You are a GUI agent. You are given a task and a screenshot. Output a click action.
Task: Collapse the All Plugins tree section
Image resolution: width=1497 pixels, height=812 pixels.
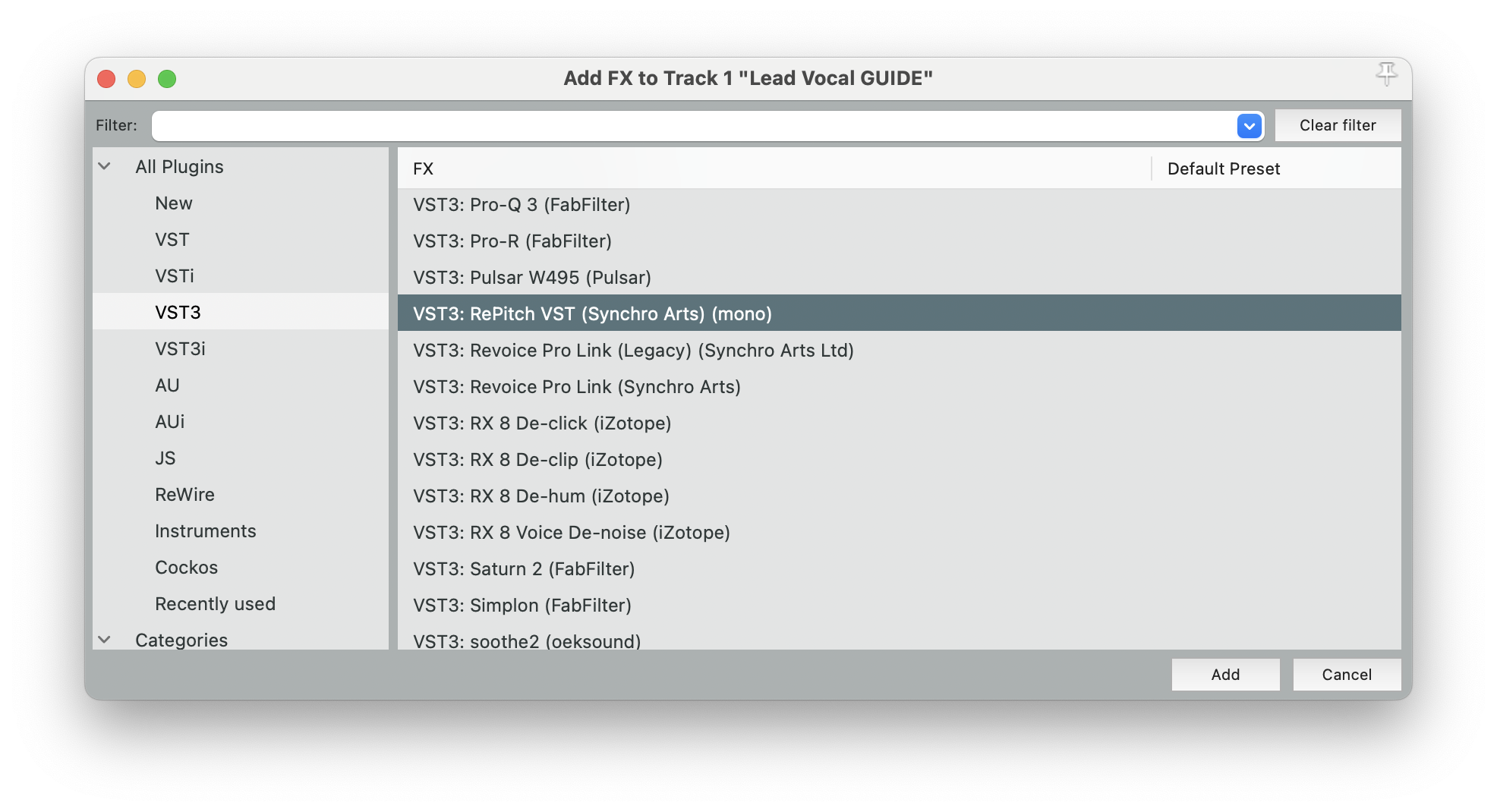tap(105, 166)
